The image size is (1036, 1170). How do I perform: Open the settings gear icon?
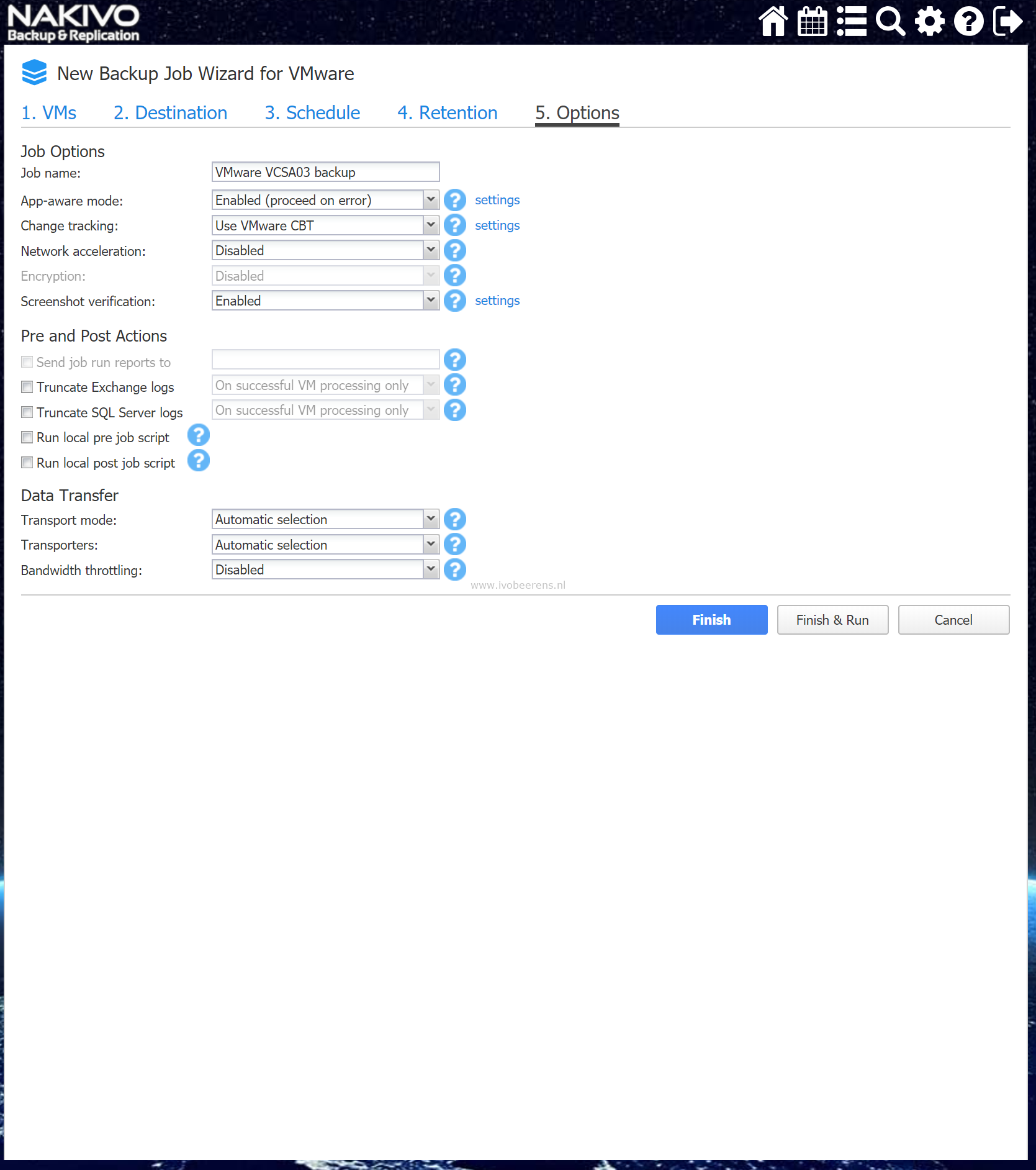pyautogui.click(x=930, y=22)
